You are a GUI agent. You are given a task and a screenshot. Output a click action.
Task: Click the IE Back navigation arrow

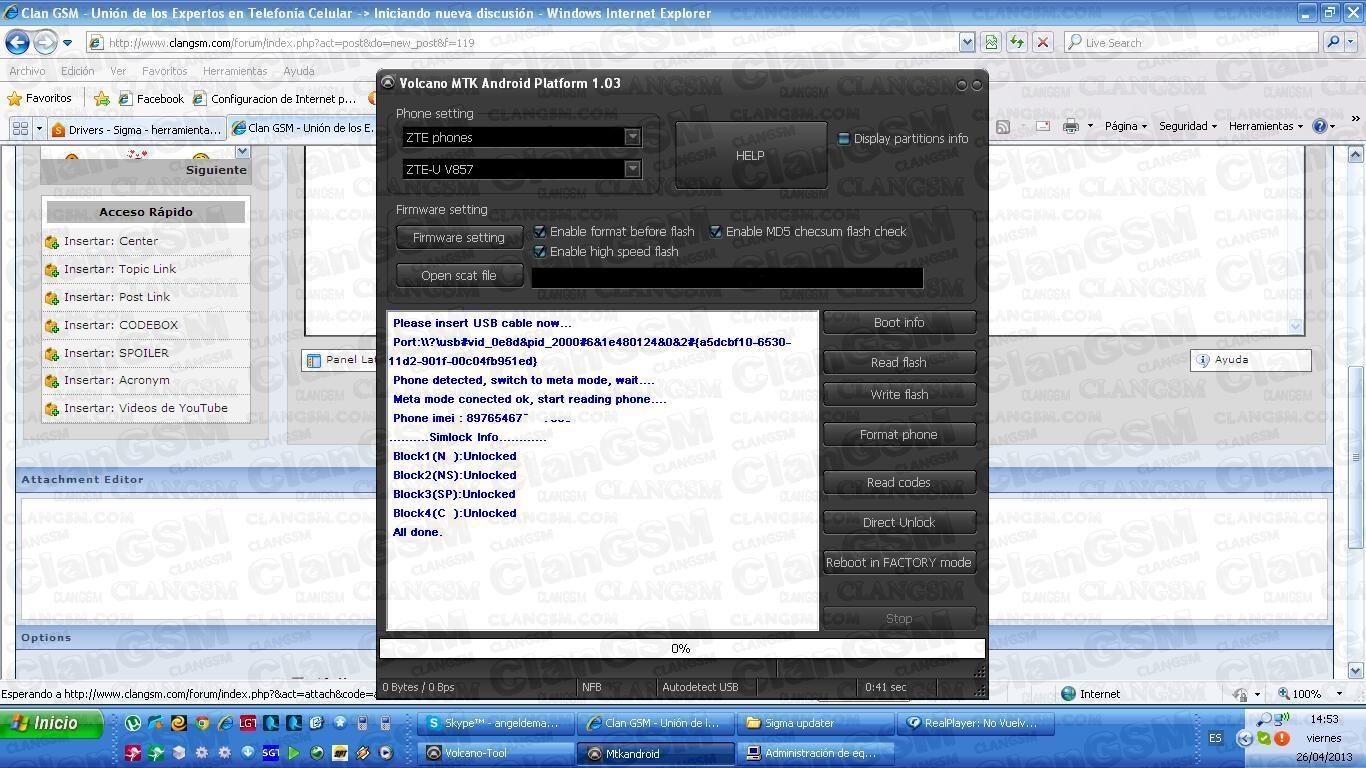coord(17,42)
